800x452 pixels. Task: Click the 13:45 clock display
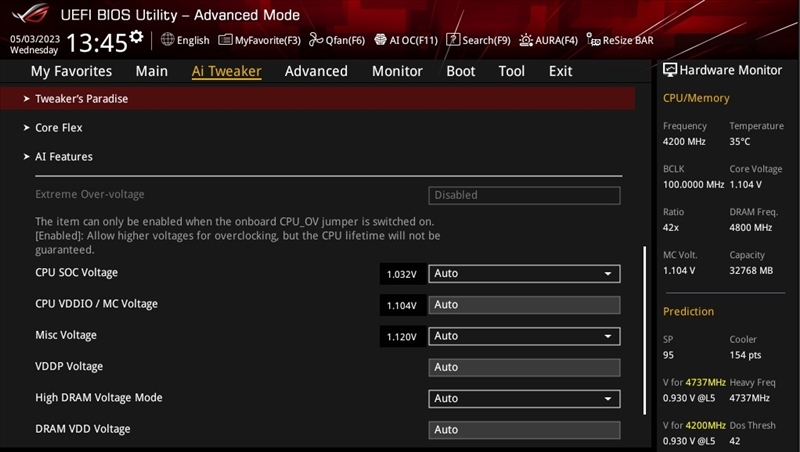pos(96,43)
